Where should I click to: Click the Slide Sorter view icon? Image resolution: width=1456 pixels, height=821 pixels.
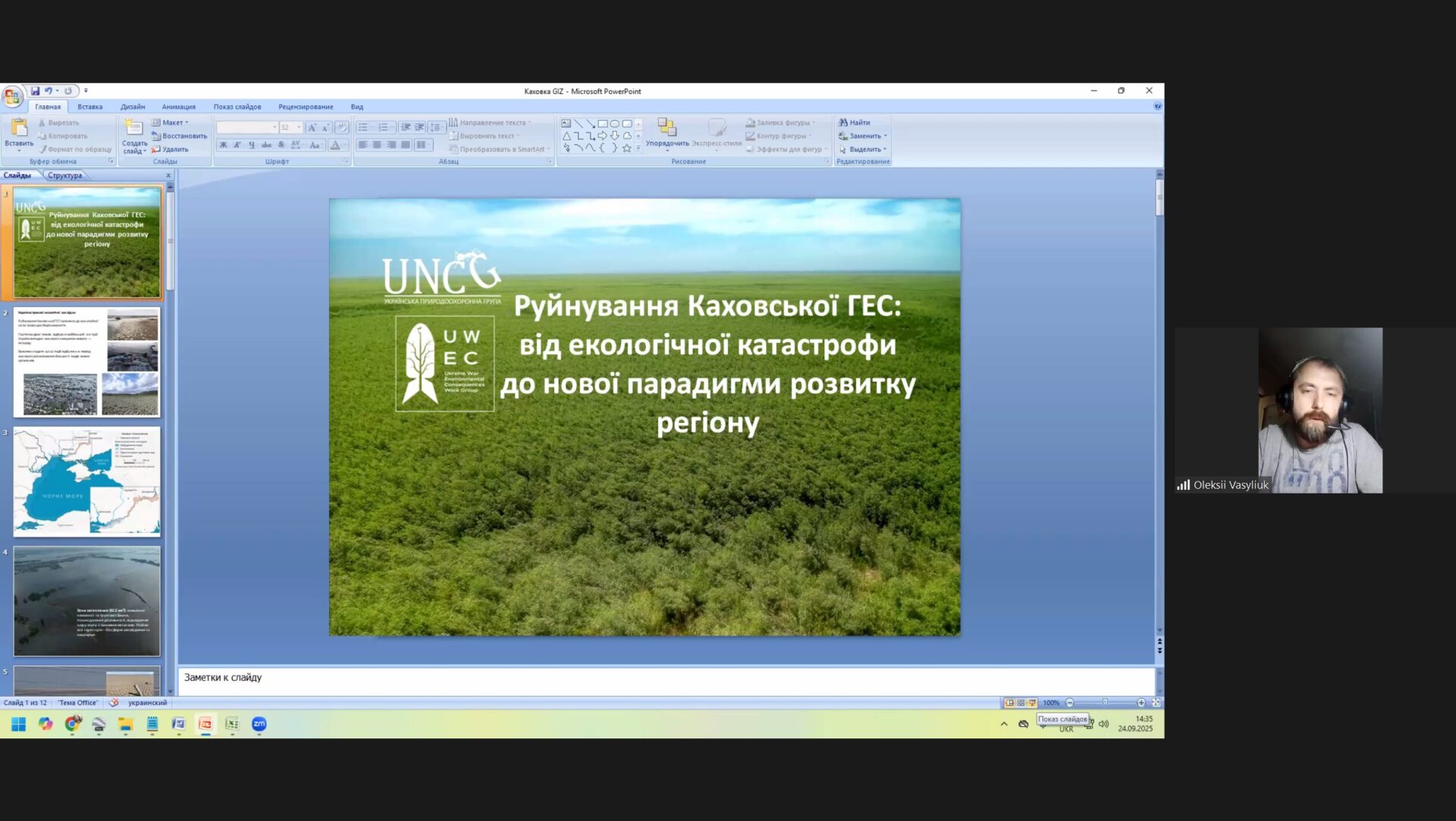click(1021, 703)
